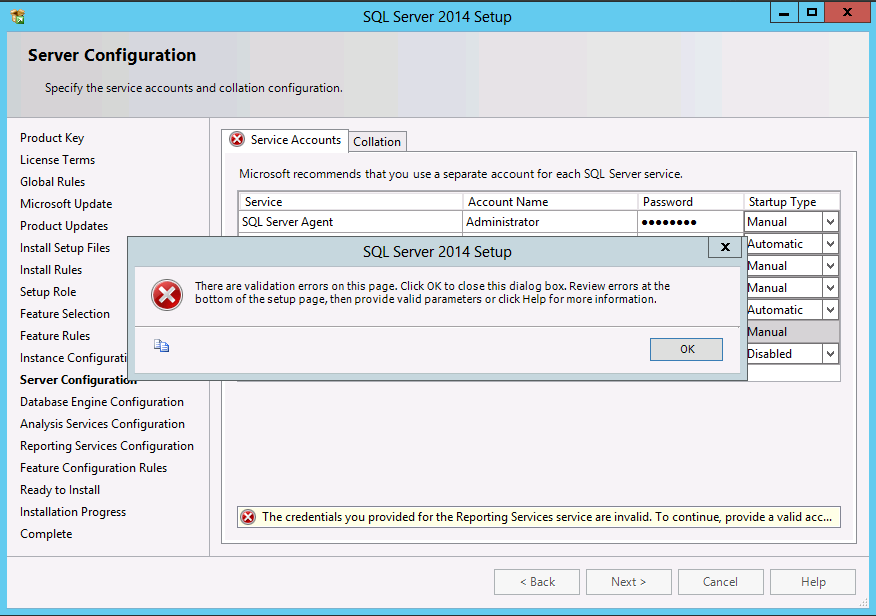Image resolution: width=876 pixels, height=616 pixels.
Task: Select Product Key in the setup steps list
Action: point(52,138)
